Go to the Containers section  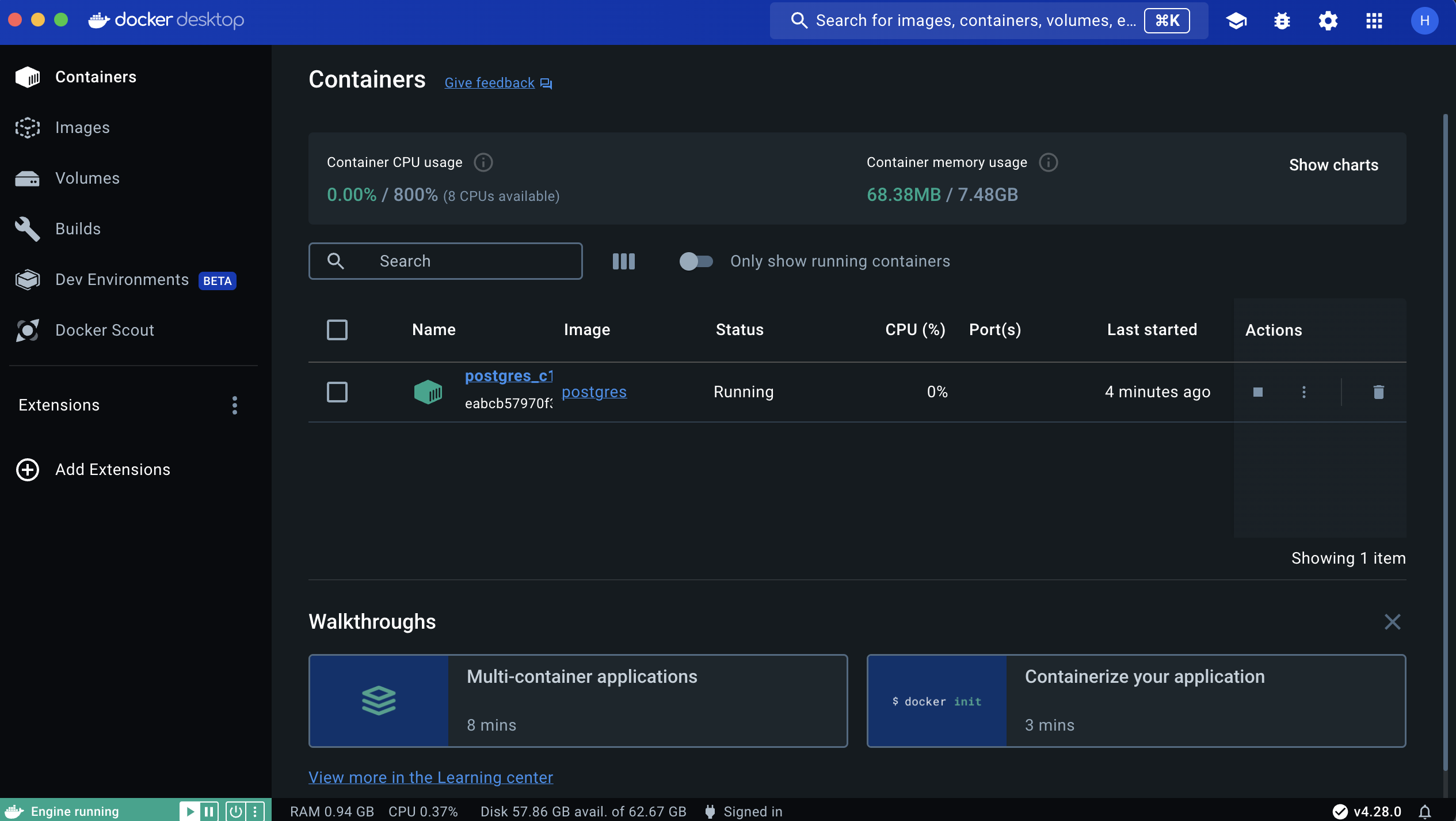[136, 77]
